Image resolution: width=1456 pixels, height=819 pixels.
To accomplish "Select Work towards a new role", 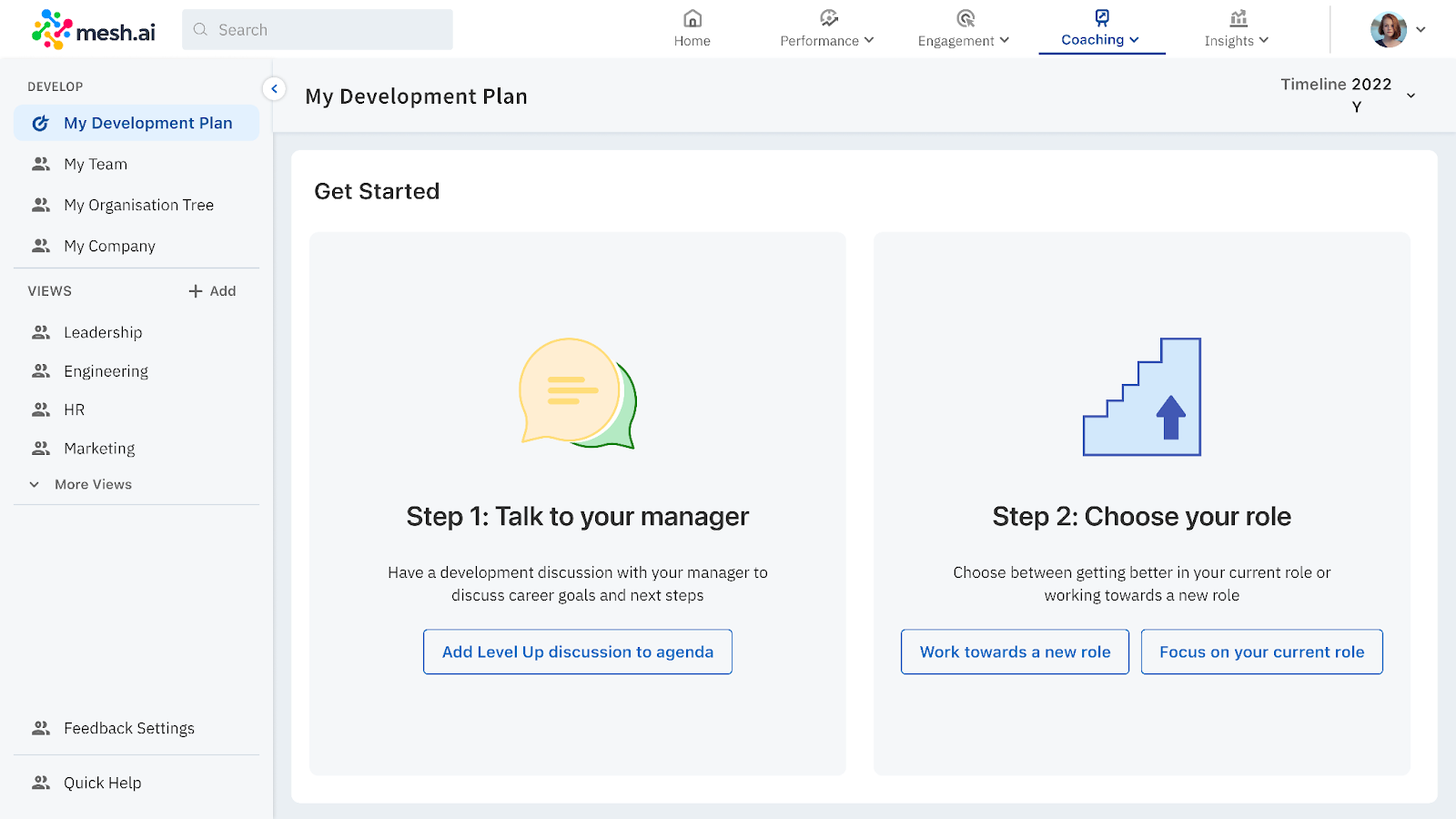I will [x=1014, y=652].
